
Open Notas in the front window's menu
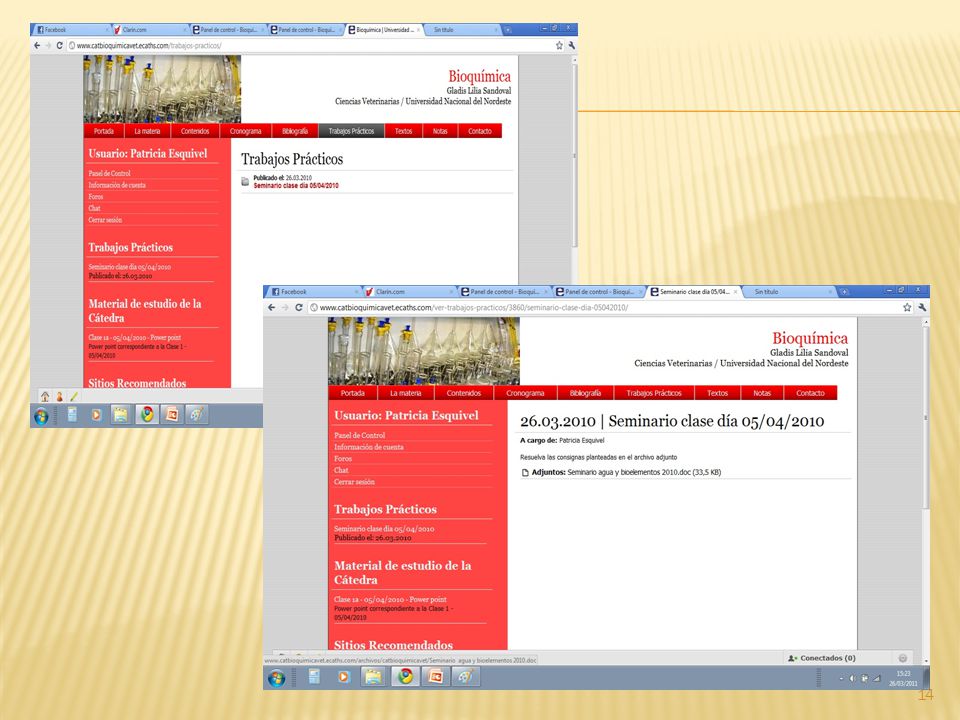(762, 393)
